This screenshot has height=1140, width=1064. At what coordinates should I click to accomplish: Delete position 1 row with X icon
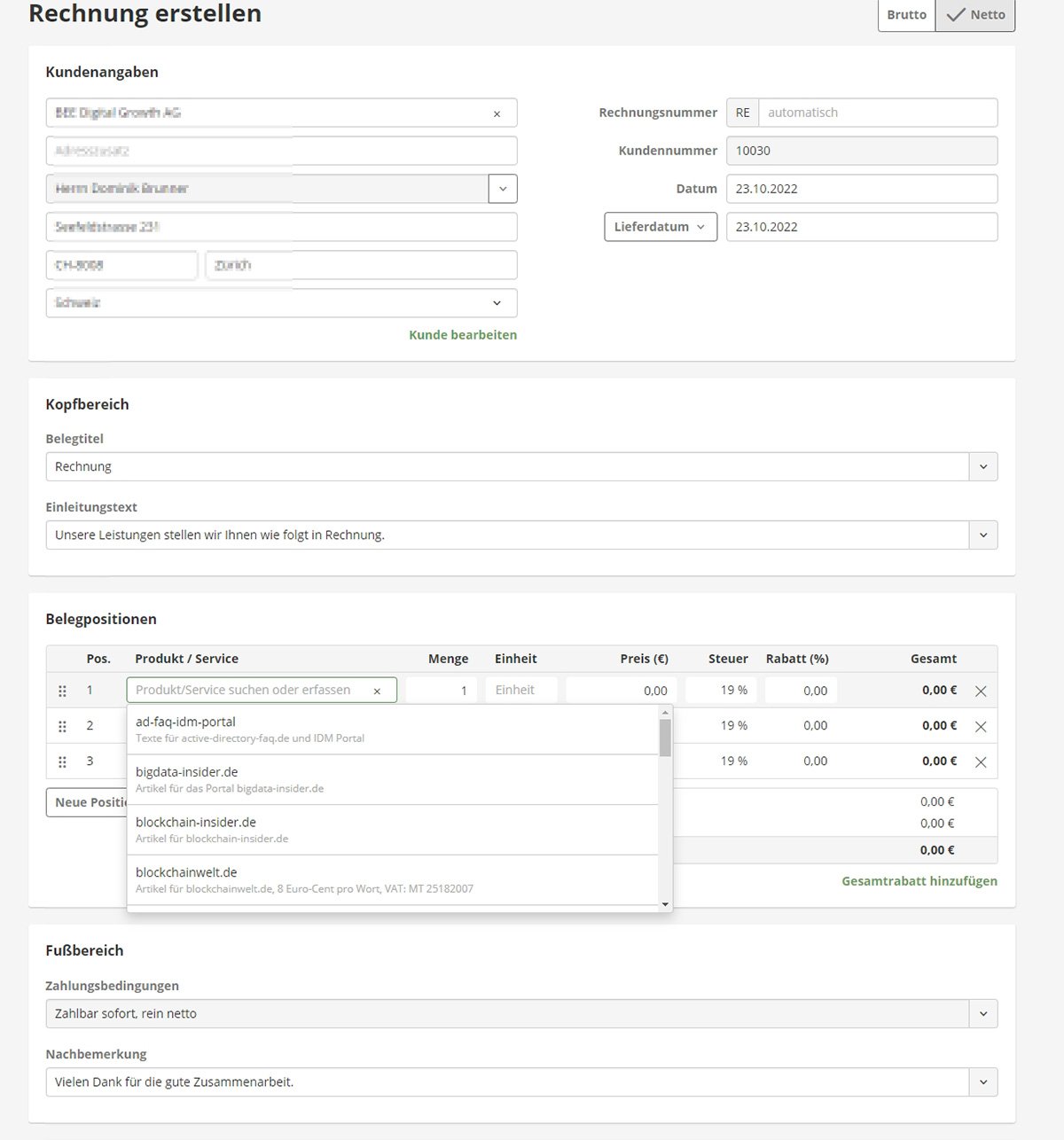click(981, 691)
